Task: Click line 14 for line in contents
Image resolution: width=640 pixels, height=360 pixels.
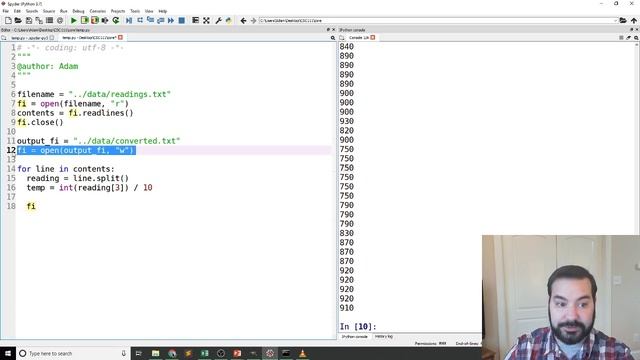Action: click(66, 169)
